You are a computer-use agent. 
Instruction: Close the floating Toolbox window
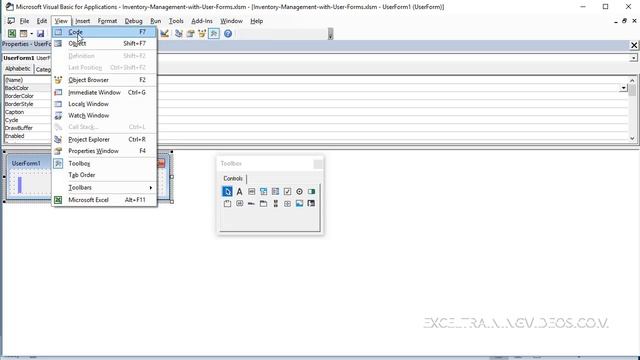(318, 164)
